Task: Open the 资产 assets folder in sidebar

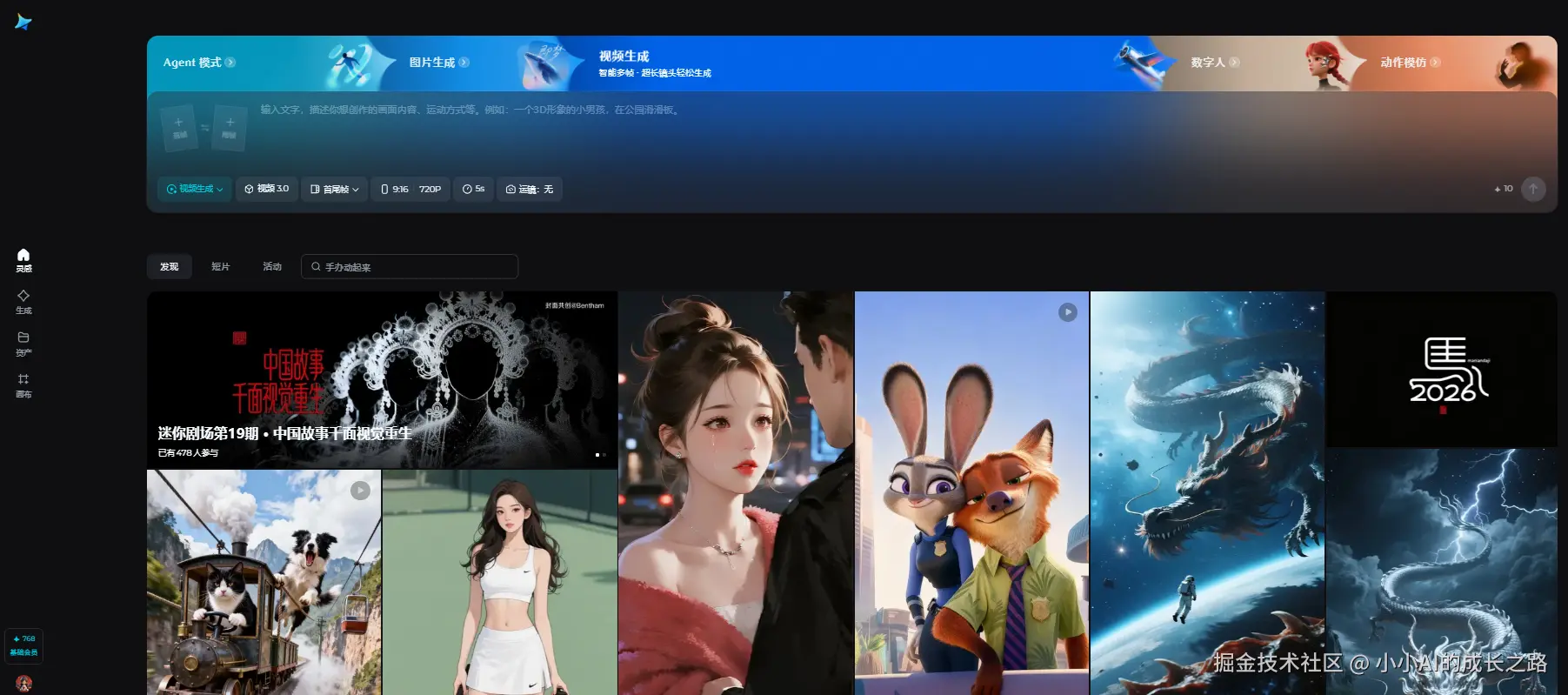Action: [23, 344]
